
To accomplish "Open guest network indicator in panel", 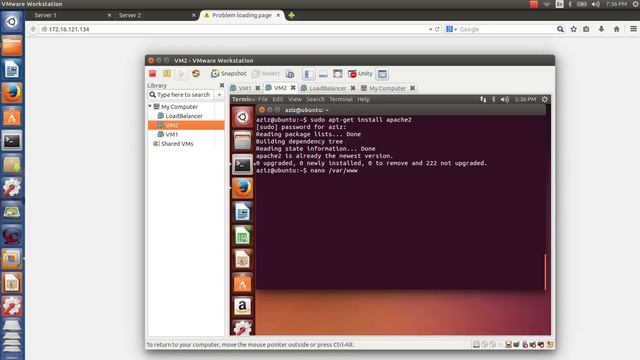I will pos(483,99).
